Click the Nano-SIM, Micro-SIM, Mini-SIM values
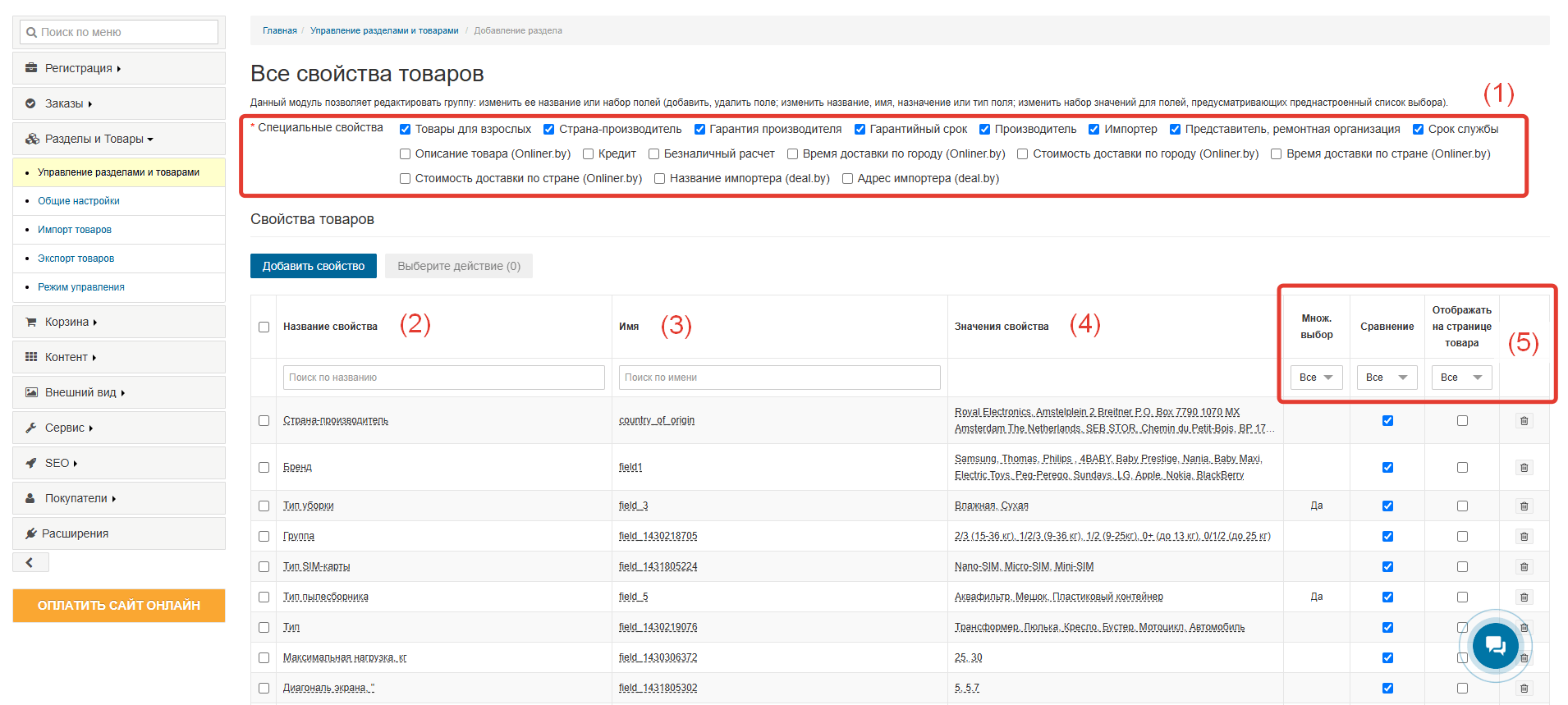Image resolution: width=1568 pixels, height=705 pixels. (1024, 566)
